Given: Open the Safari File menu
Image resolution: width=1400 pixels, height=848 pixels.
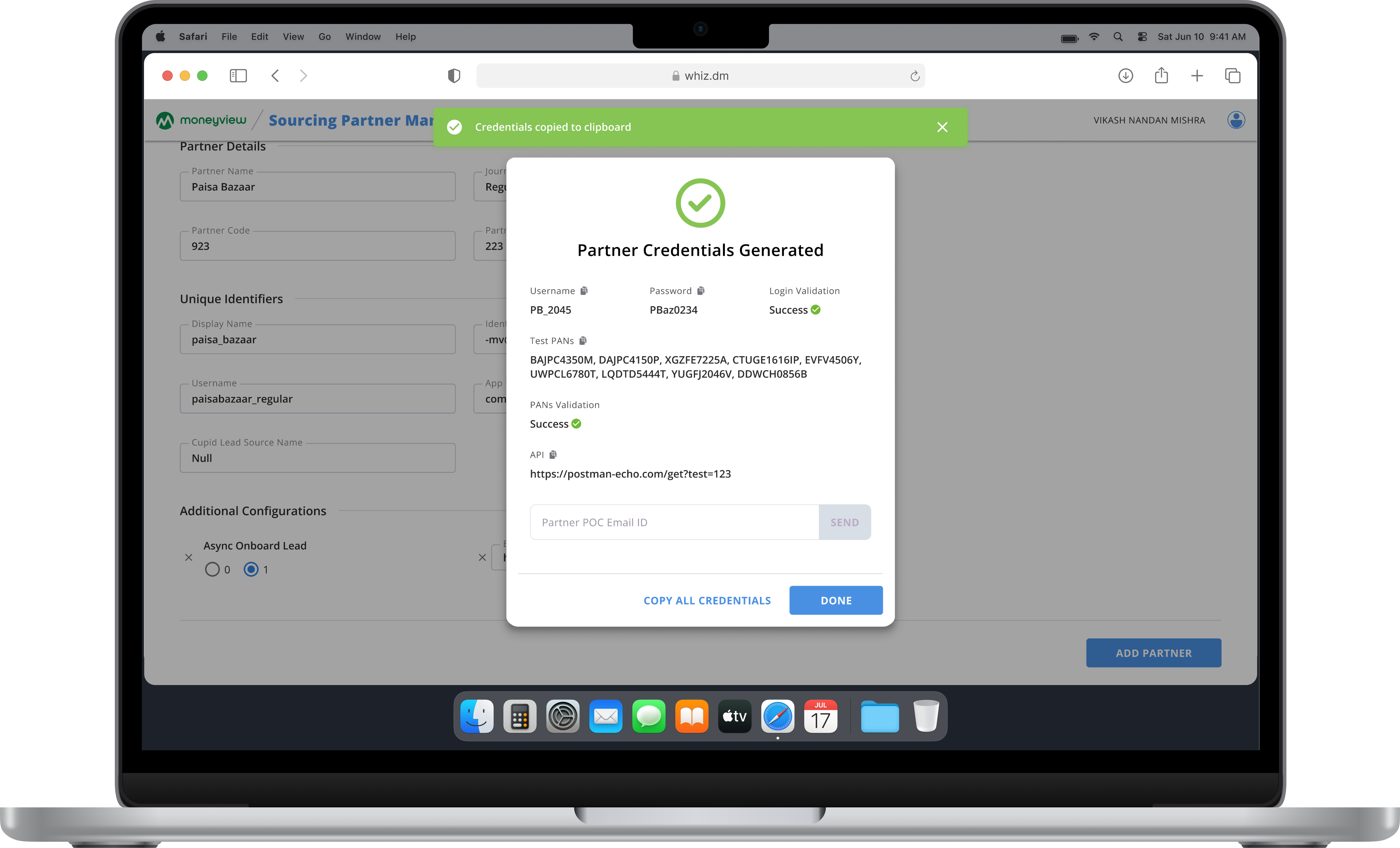Looking at the screenshot, I should 229,37.
